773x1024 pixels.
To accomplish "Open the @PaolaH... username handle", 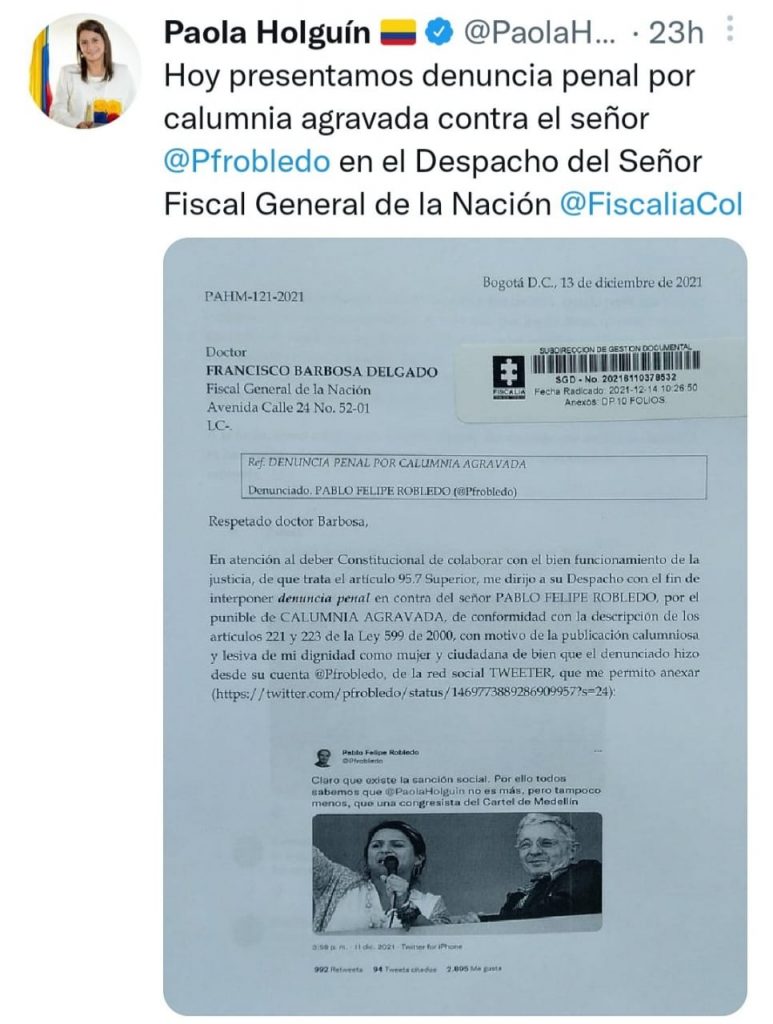I will [539, 32].
